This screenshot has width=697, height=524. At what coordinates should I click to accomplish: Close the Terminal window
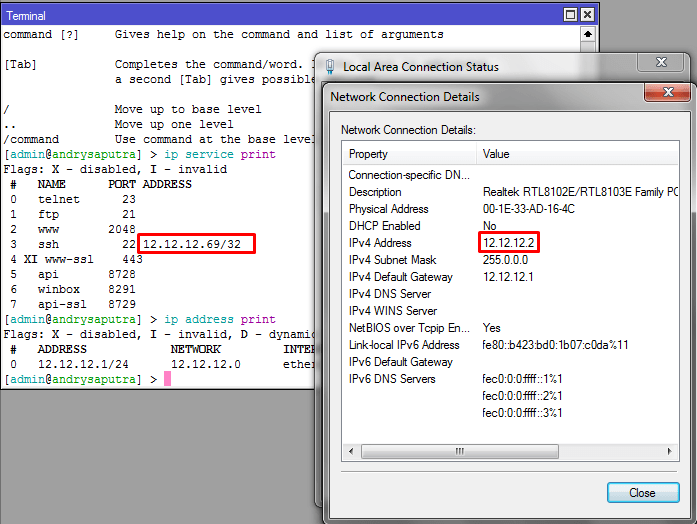coord(587,16)
